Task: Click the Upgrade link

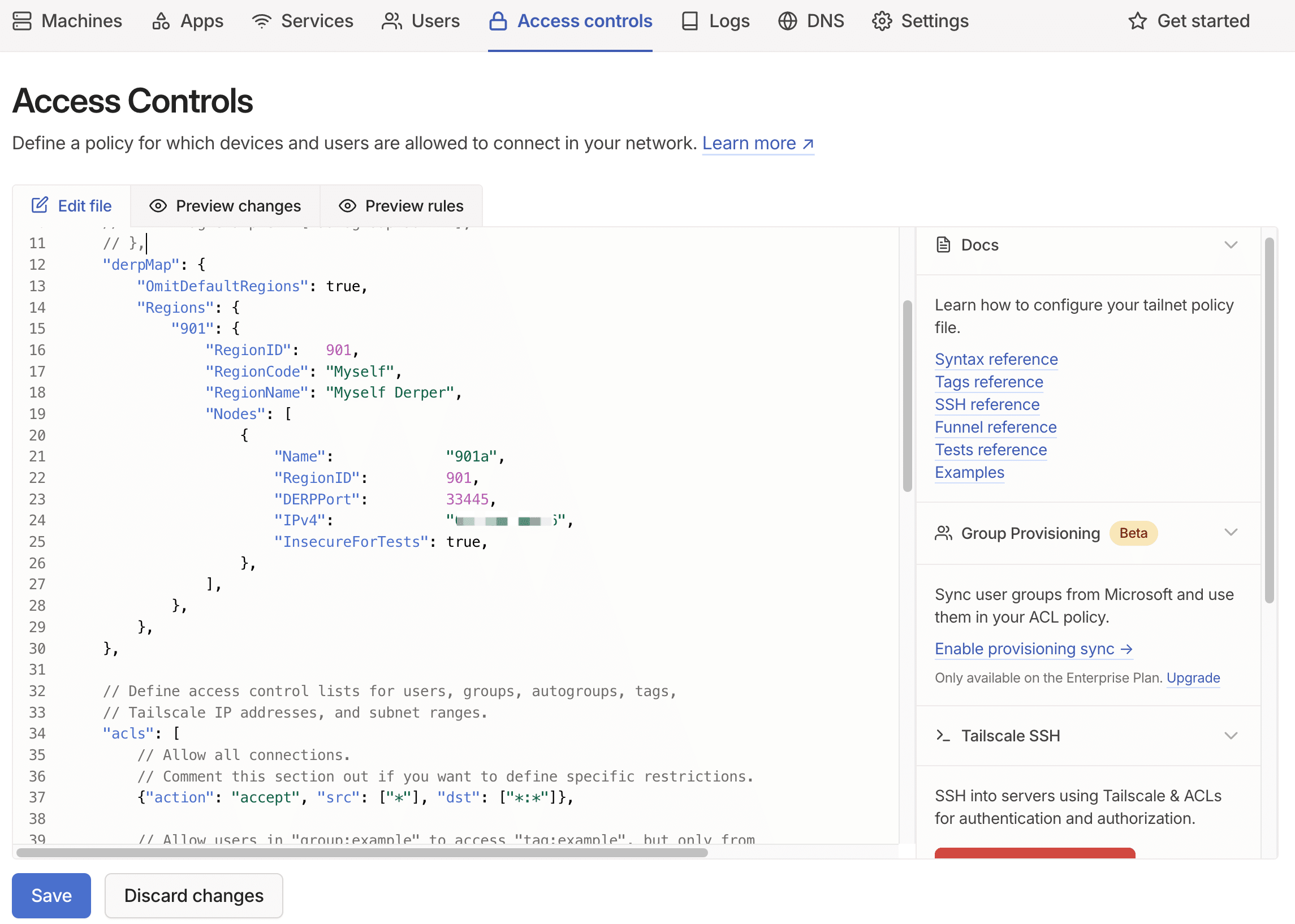Action: [x=1193, y=677]
